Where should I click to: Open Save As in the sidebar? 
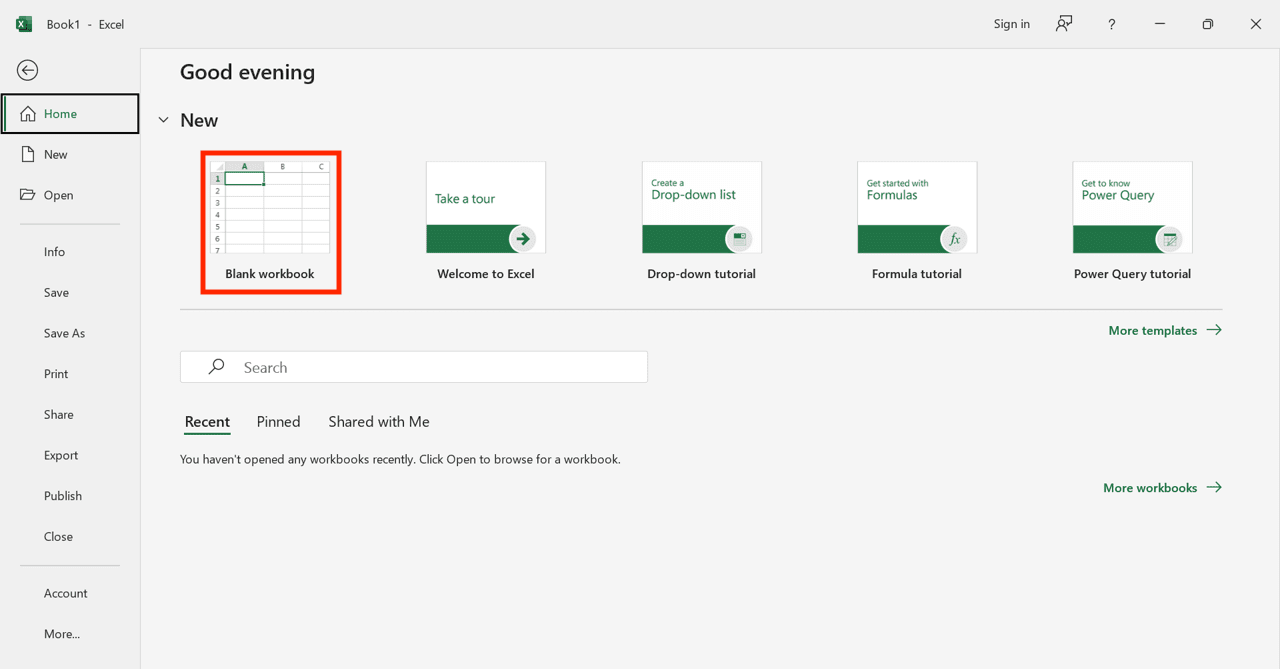point(64,333)
